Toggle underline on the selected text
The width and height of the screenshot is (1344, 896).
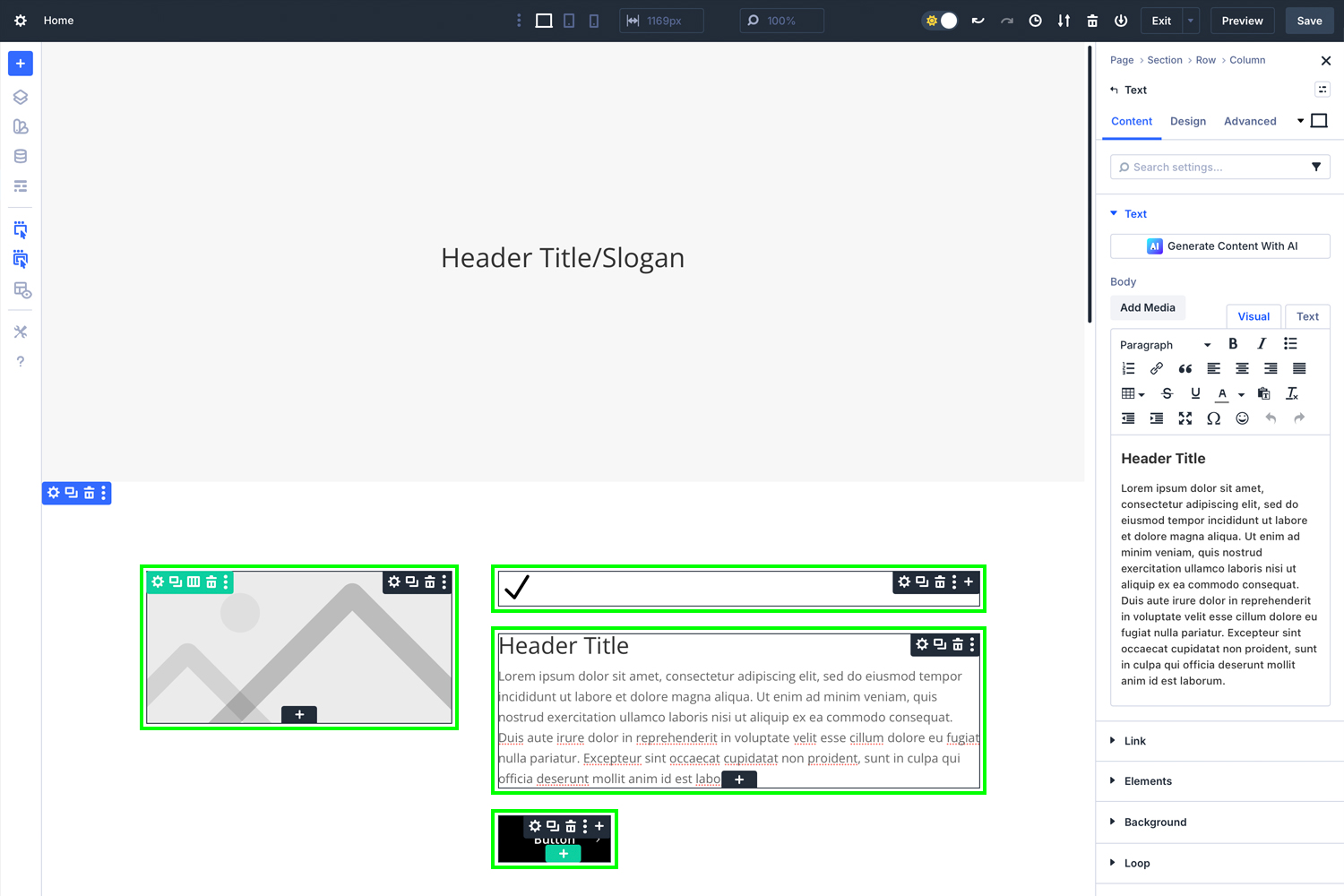(x=1195, y=393)
